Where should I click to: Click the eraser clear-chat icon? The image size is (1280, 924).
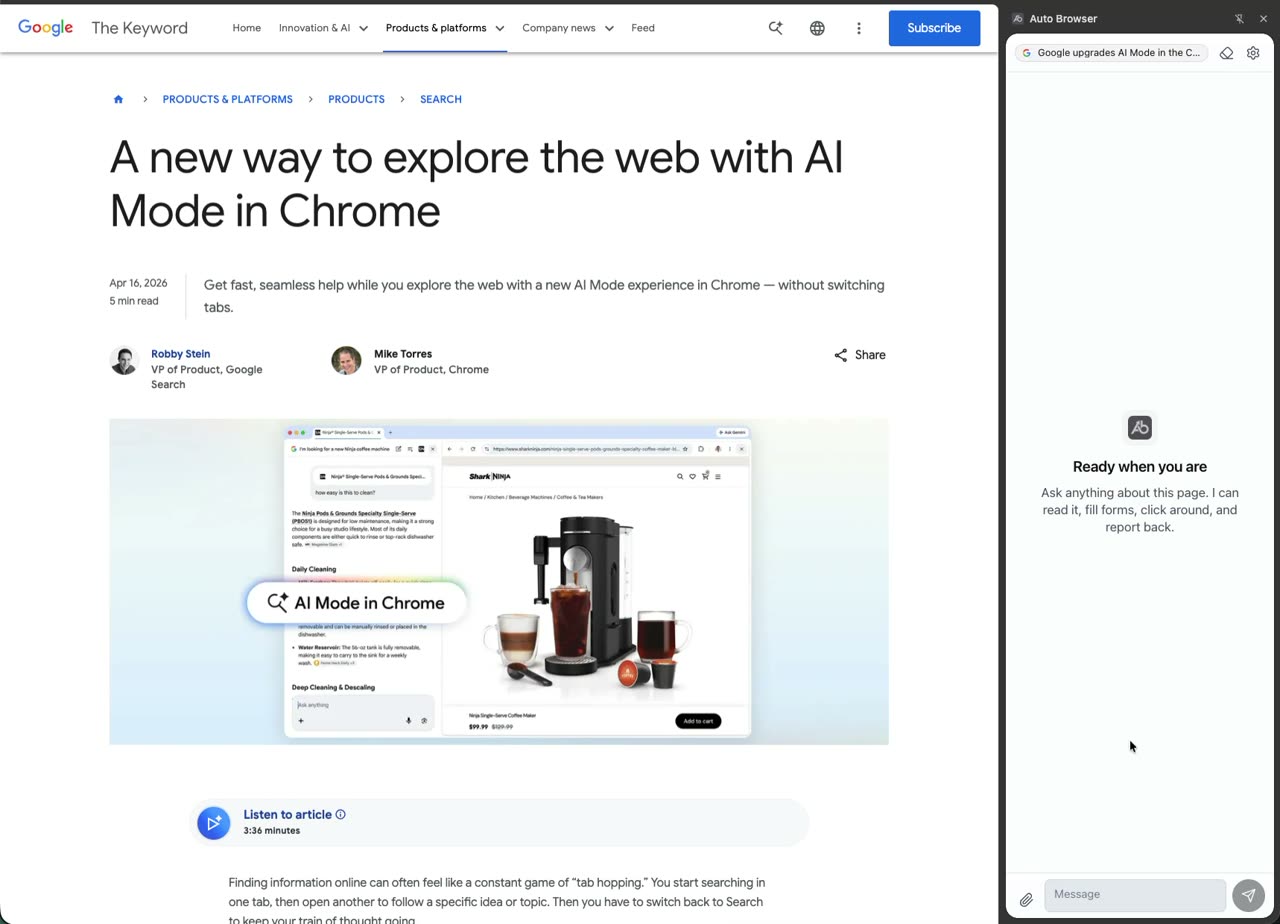[x=1226, y=53]
